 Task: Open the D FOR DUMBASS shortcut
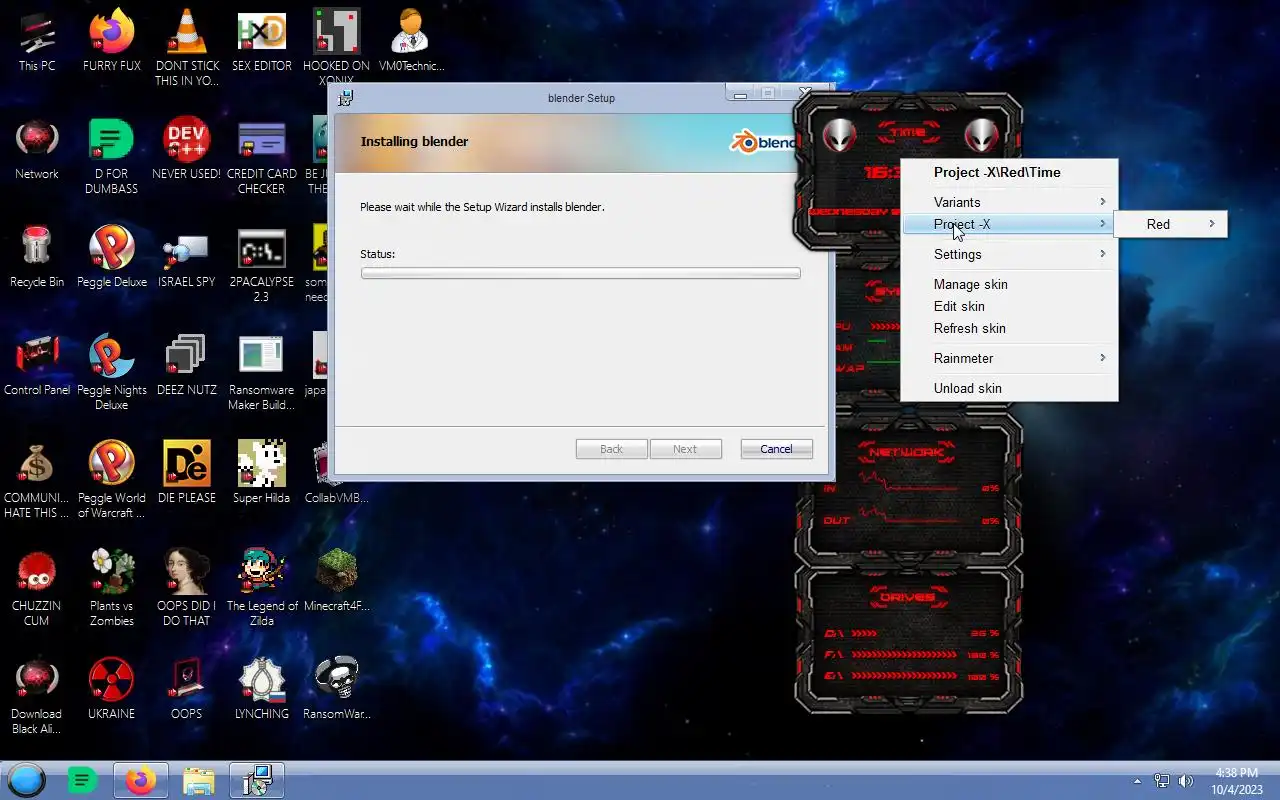pos(112,155)
